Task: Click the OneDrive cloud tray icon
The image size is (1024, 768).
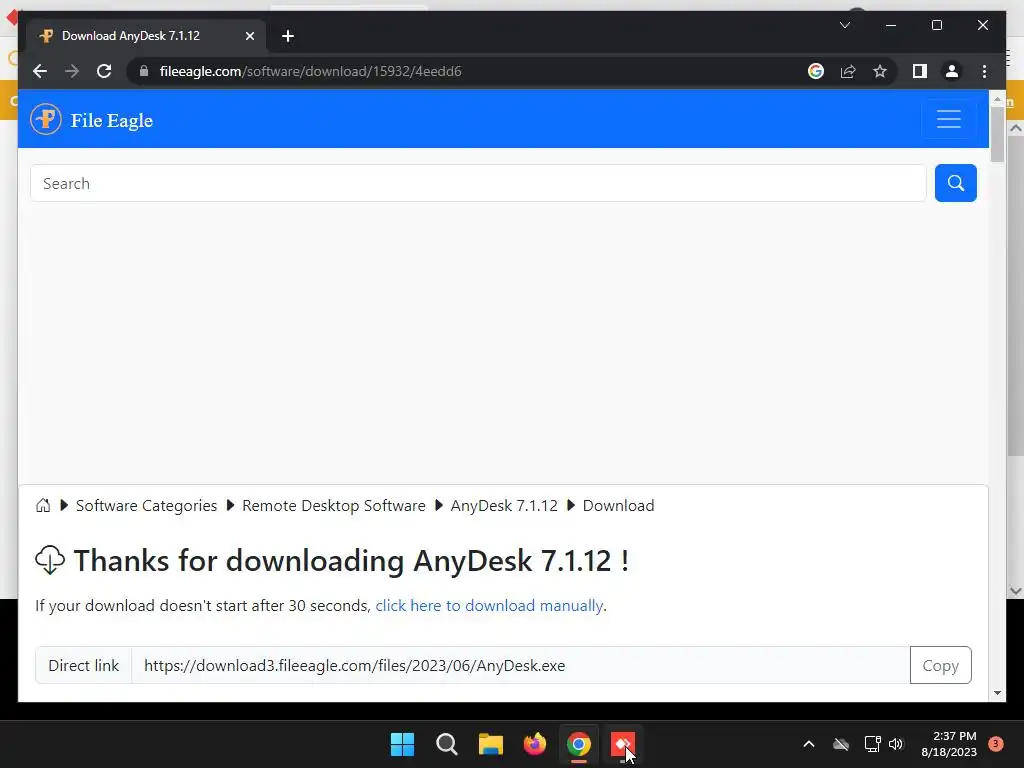Action: point(841,744)
